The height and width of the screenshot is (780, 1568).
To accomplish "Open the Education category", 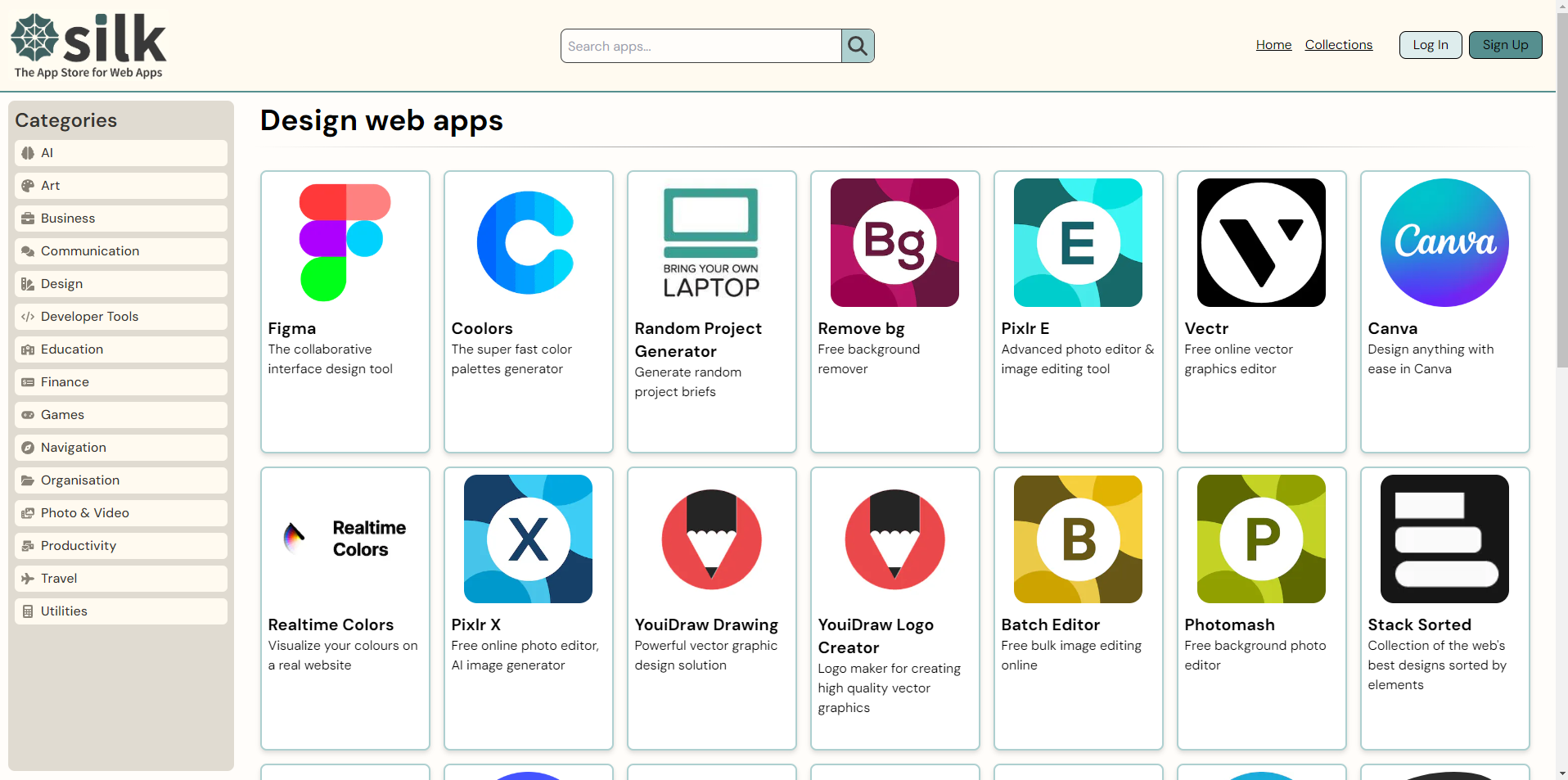I will [x=121, y=349].
